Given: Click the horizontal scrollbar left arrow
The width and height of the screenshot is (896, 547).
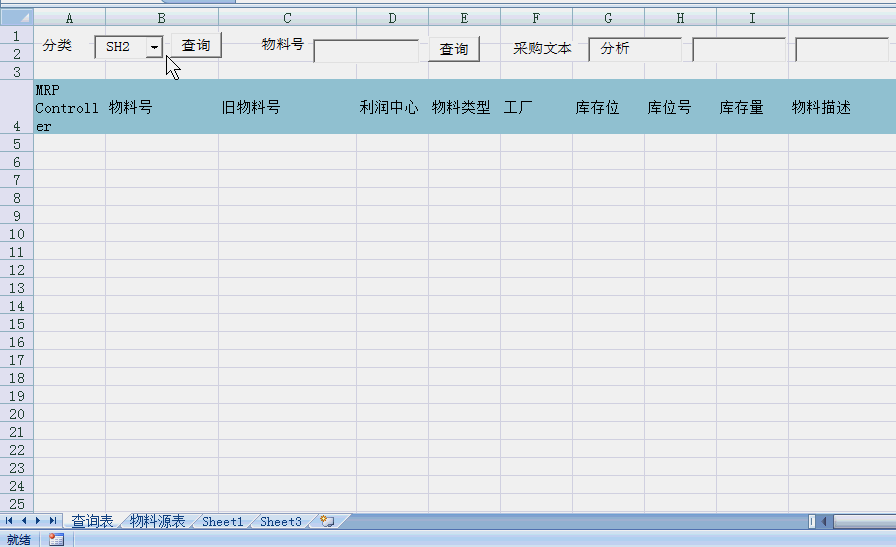Looking at the screenshot, I should (x=825, y=521).
